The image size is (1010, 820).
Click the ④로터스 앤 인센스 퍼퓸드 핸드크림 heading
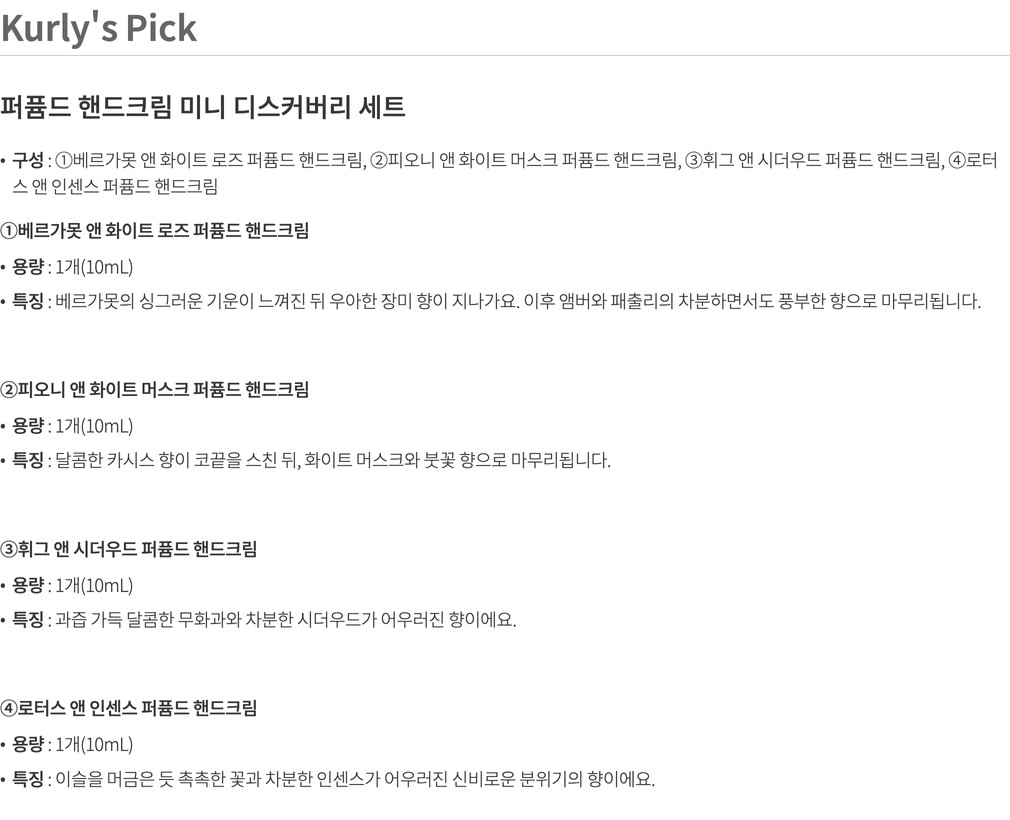coord(129,708)
